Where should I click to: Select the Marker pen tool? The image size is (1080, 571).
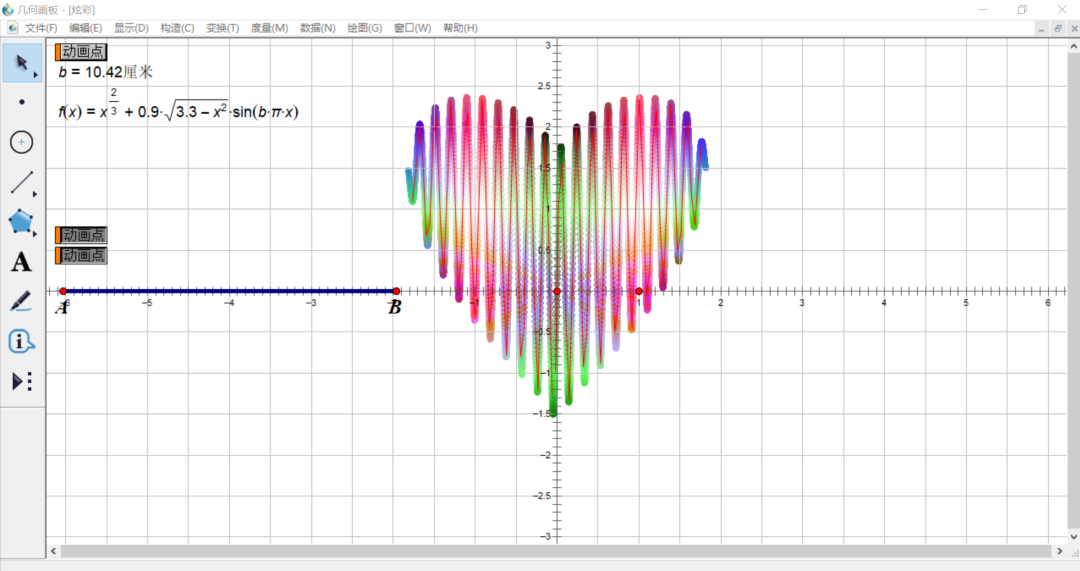(21, 301)
